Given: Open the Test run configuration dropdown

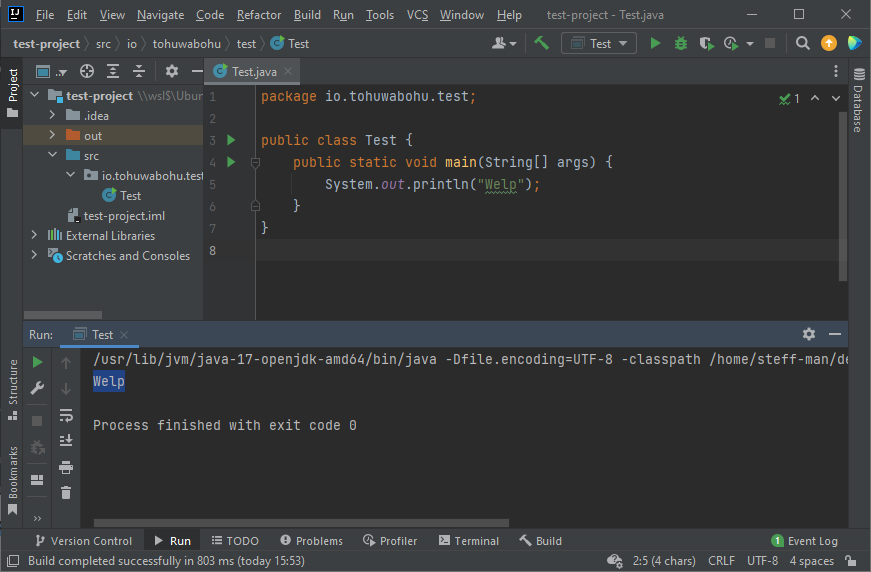Looking at the screenshot, I should pyautogui.click(x=599, y=43).
